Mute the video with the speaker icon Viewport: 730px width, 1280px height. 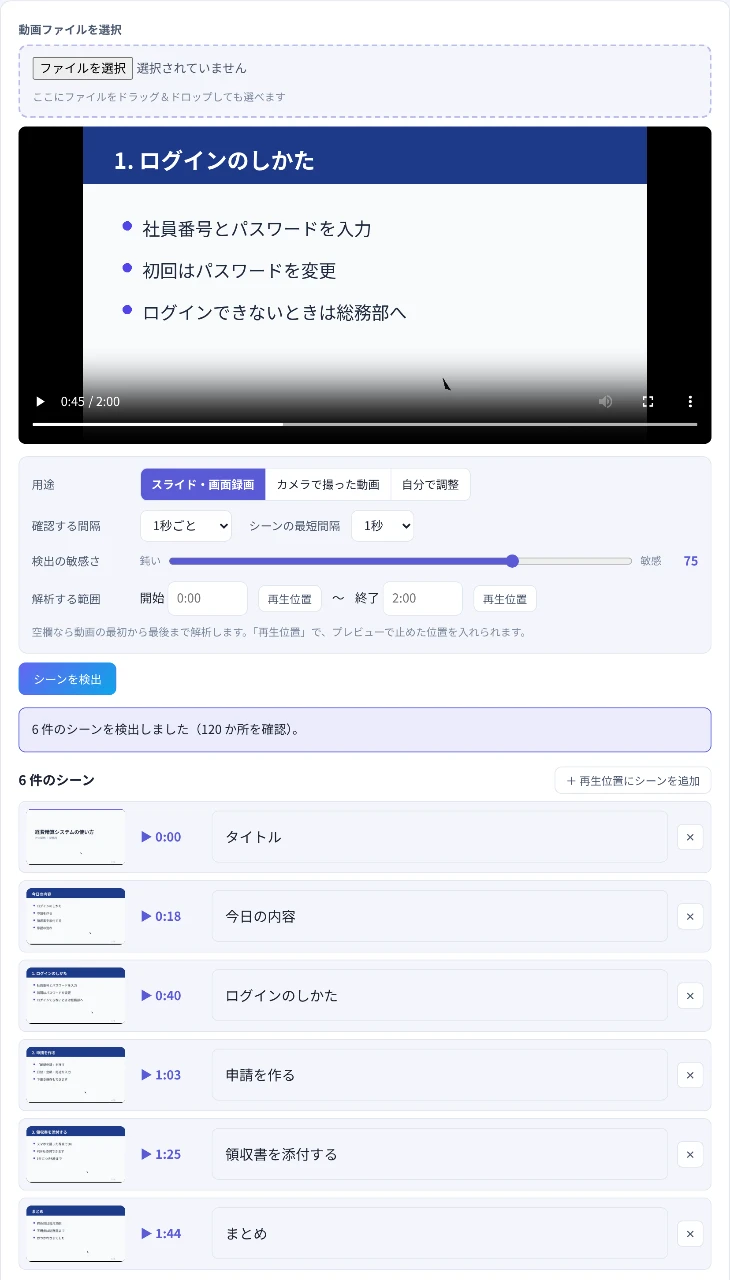(x=605, y=402)
